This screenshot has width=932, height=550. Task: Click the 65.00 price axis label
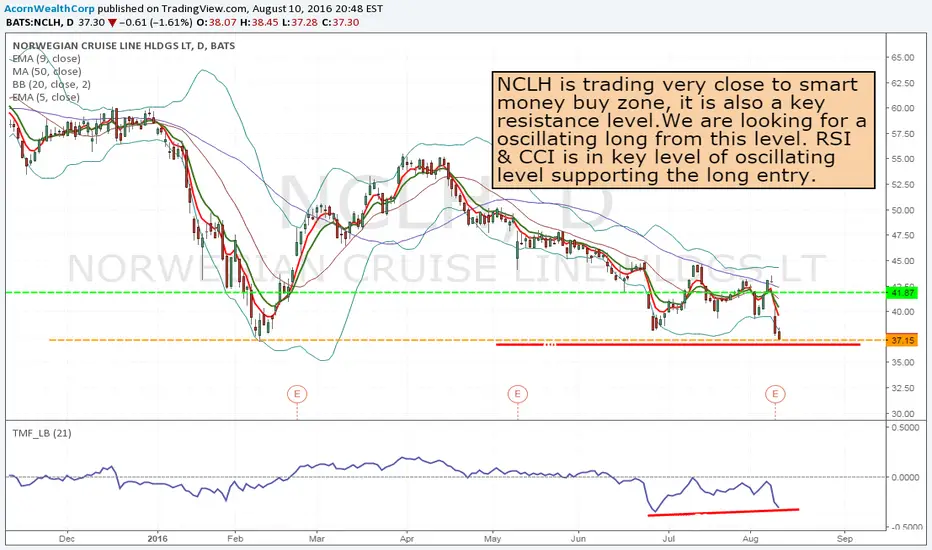[902, 58]
